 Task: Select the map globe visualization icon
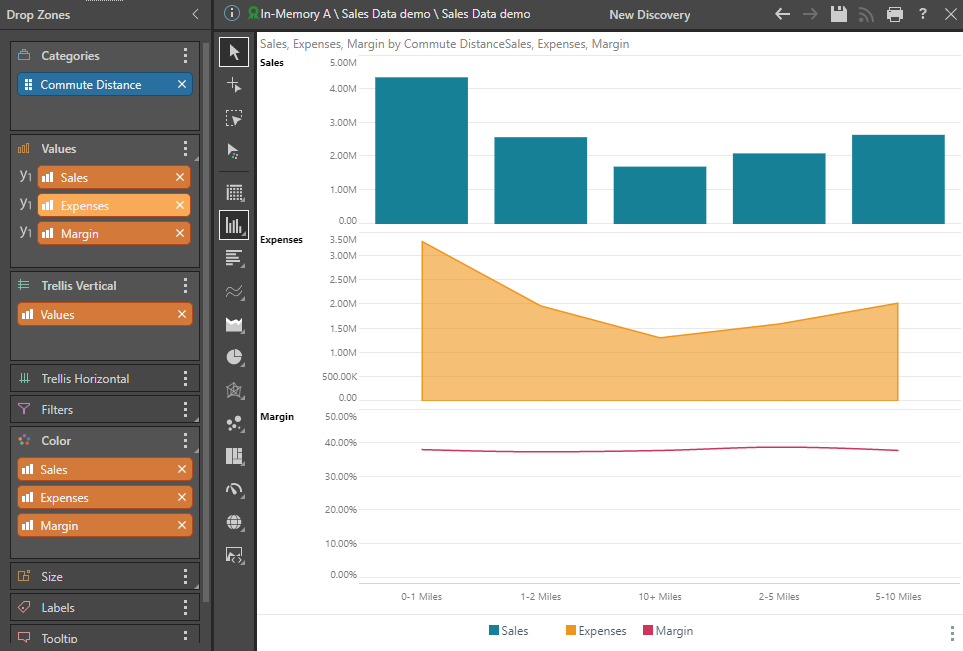coord(234,522)
